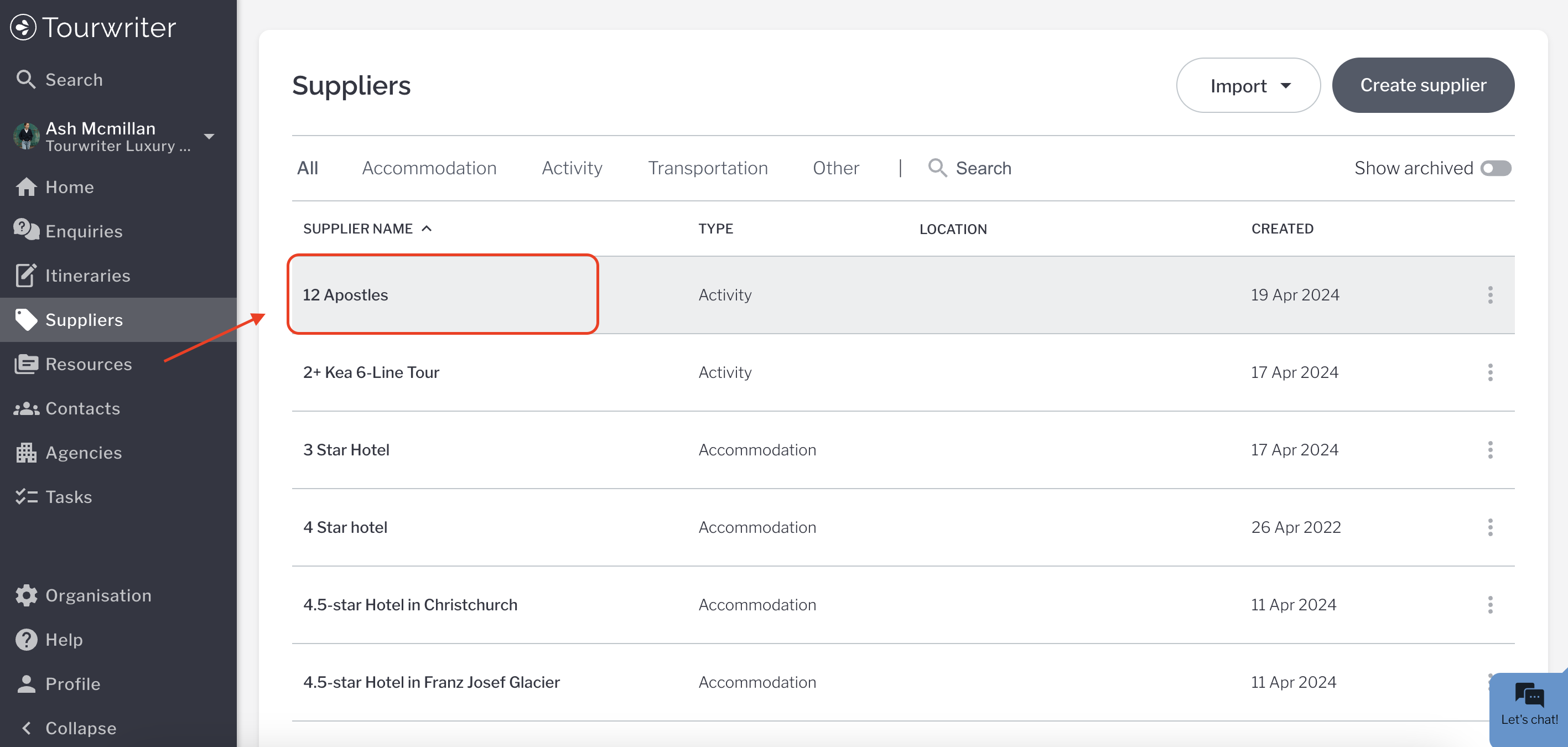The height and width of the screenshot is (747, 1568).
Task: Click the Create supplier button
Action: click(1422, 85)
